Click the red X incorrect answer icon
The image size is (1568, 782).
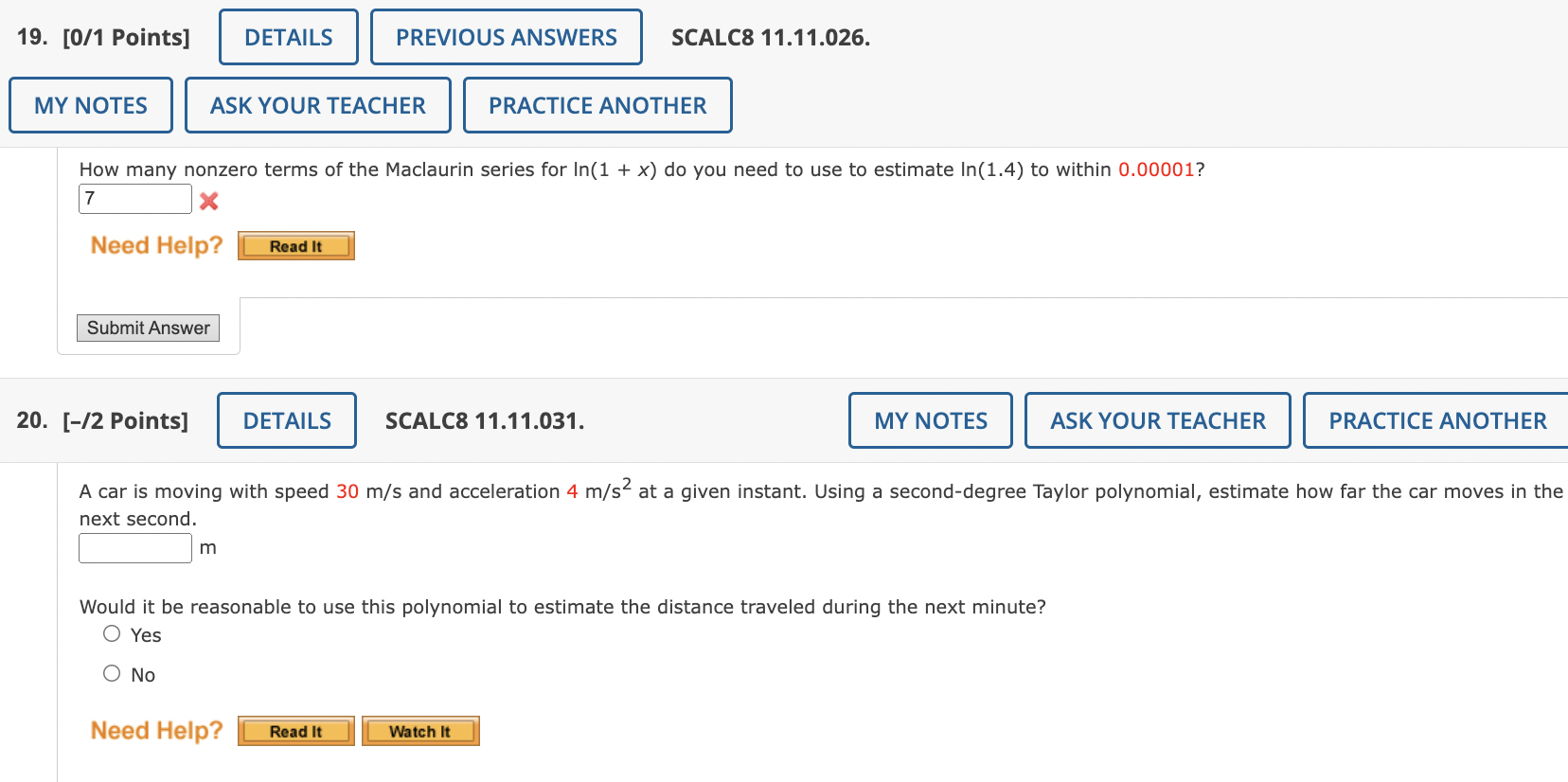coord(209,200)
